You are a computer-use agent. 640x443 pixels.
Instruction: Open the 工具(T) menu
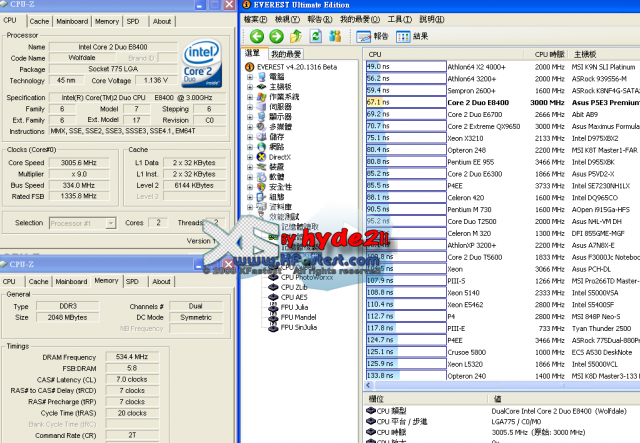pos(399,19)
